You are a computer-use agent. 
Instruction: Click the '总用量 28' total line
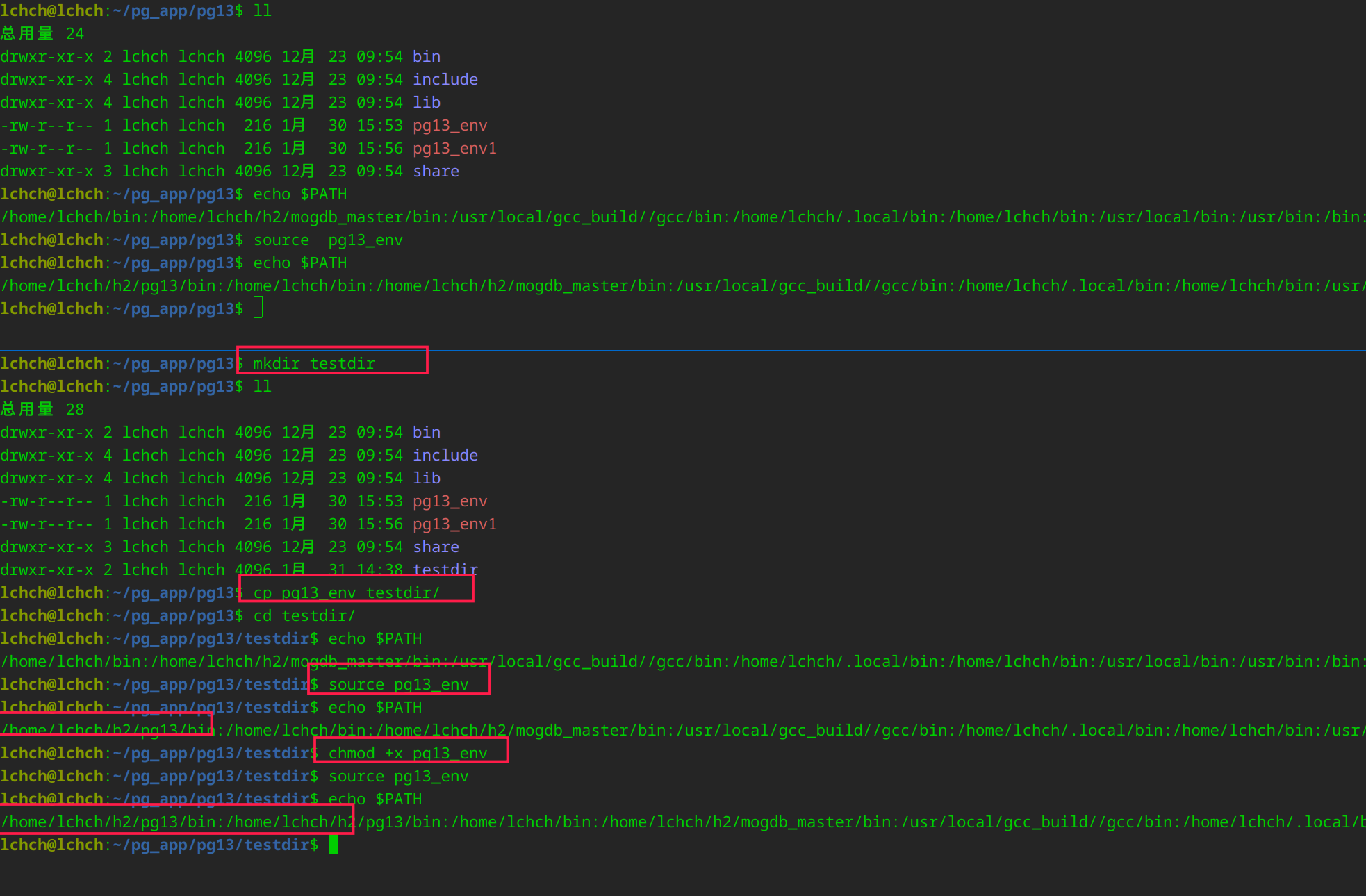click(42, 409)
